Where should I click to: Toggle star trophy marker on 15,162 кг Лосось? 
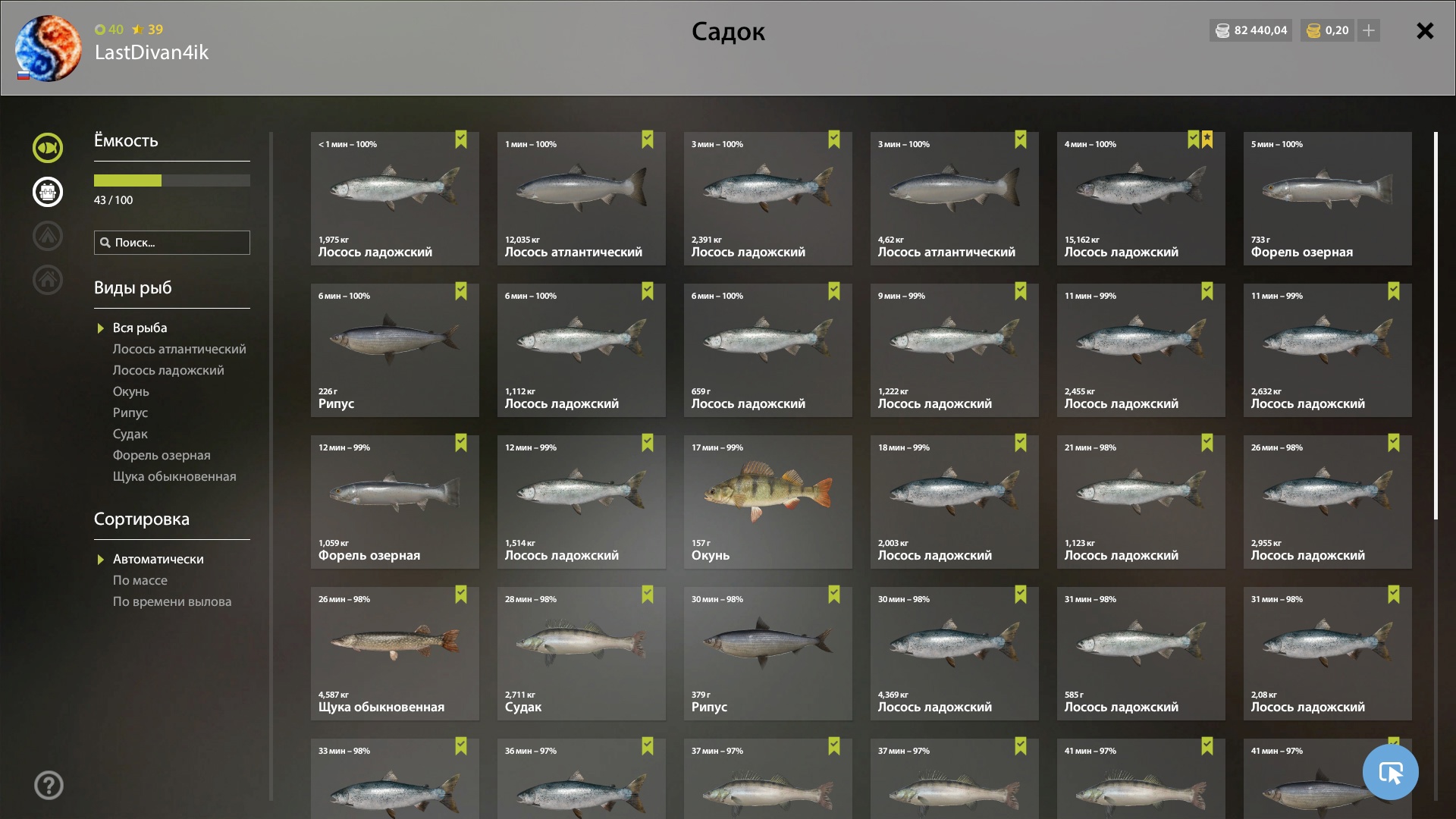[1207, 140]
